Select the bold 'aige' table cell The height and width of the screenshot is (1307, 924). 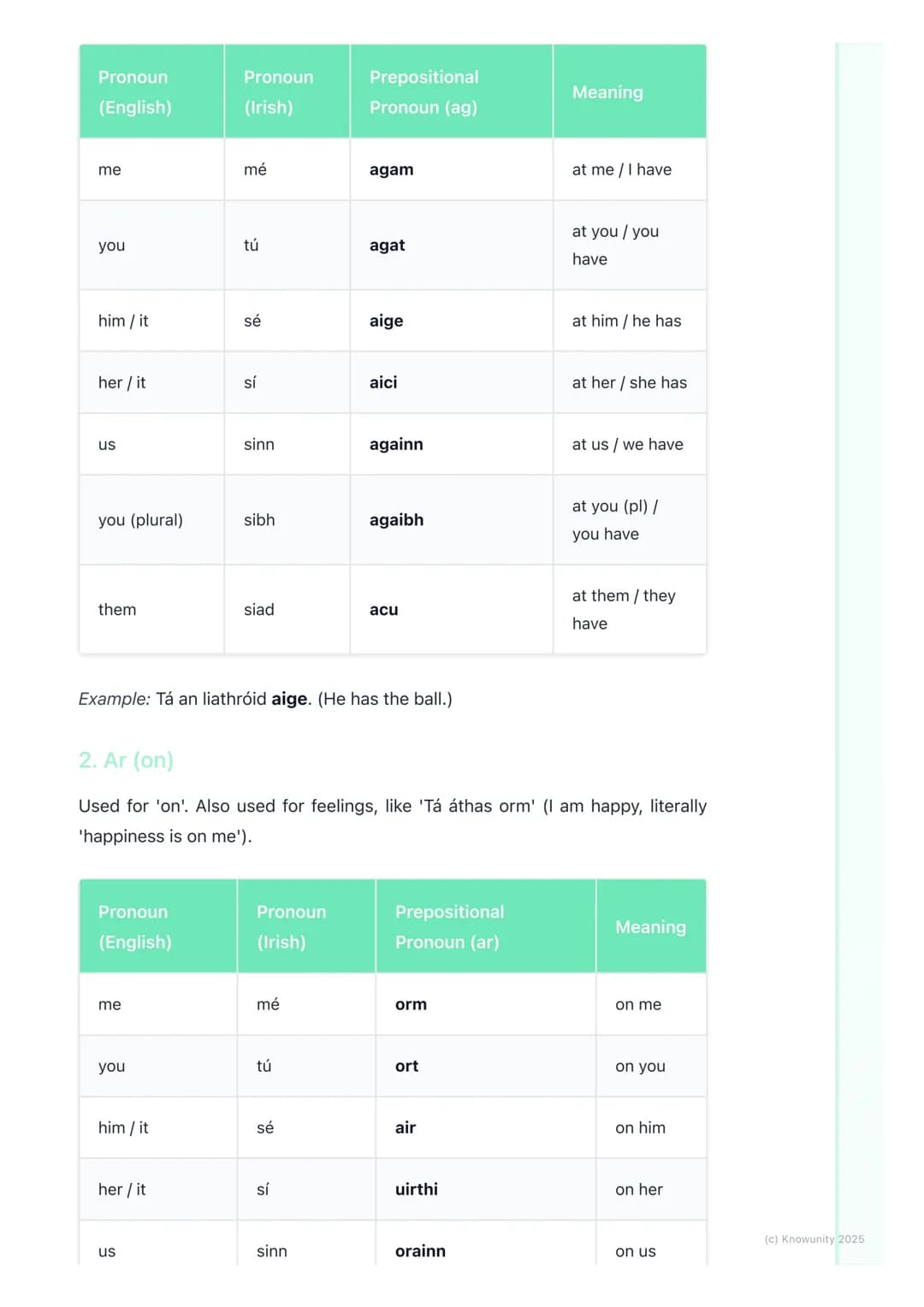(x=451, y=321)
